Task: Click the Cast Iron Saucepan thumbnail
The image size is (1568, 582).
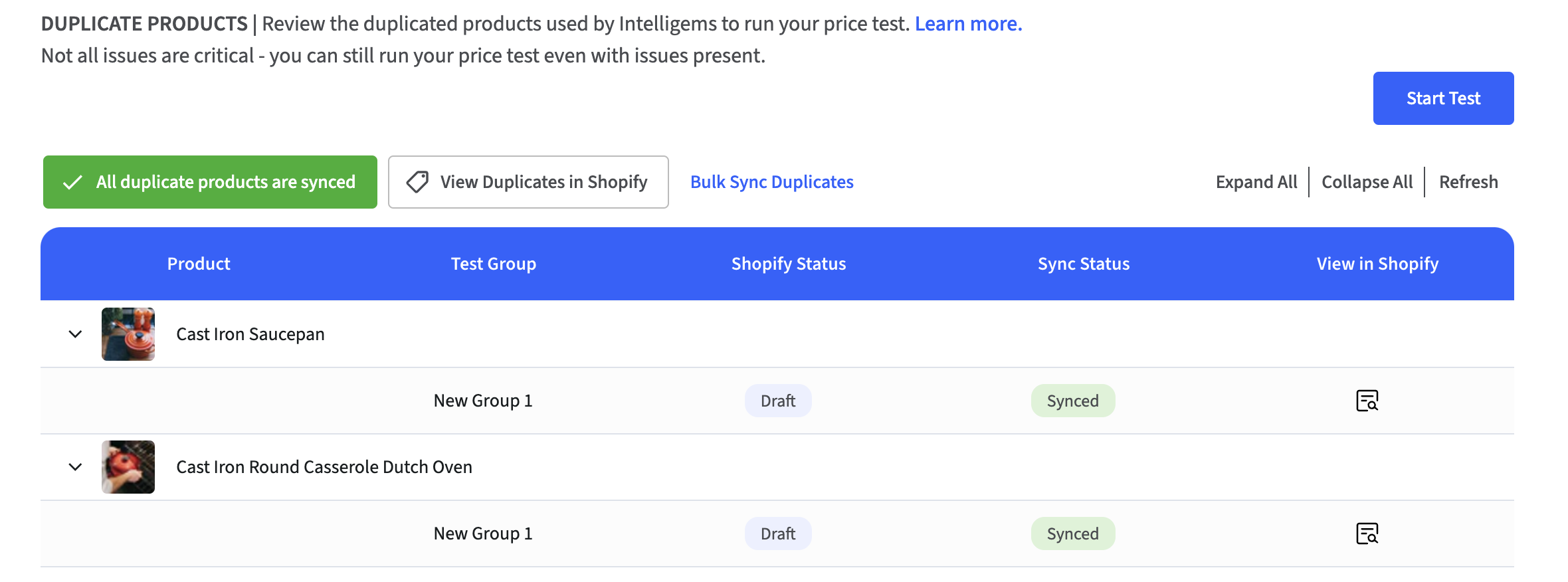Action: (x=128, y=334)
